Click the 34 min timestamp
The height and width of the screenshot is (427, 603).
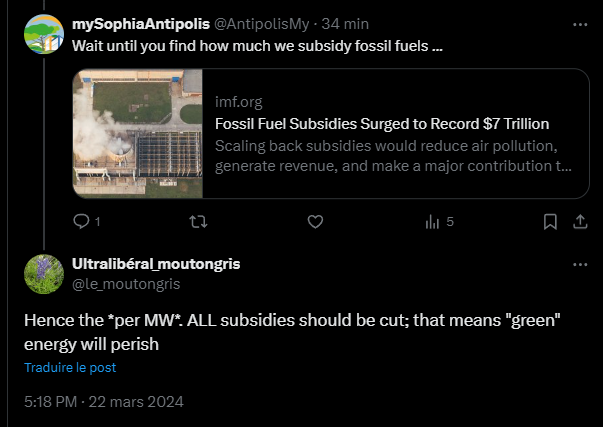click(x=345, y=24)
